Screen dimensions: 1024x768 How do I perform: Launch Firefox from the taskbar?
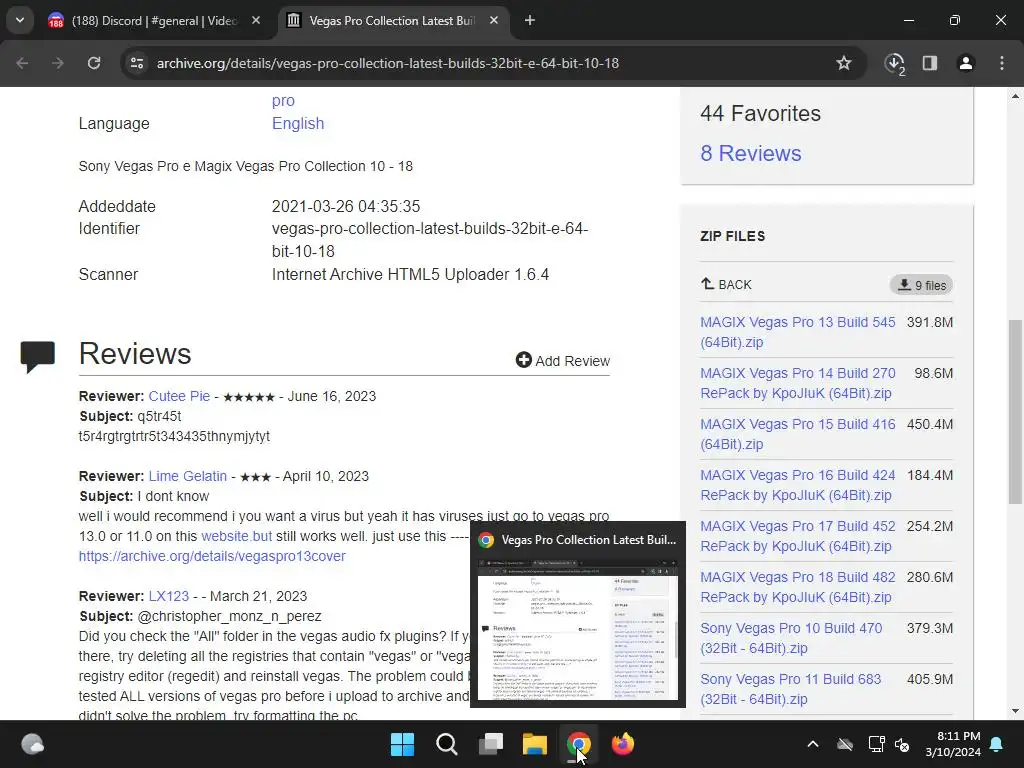pyautogui.click(x=623, y=744)
